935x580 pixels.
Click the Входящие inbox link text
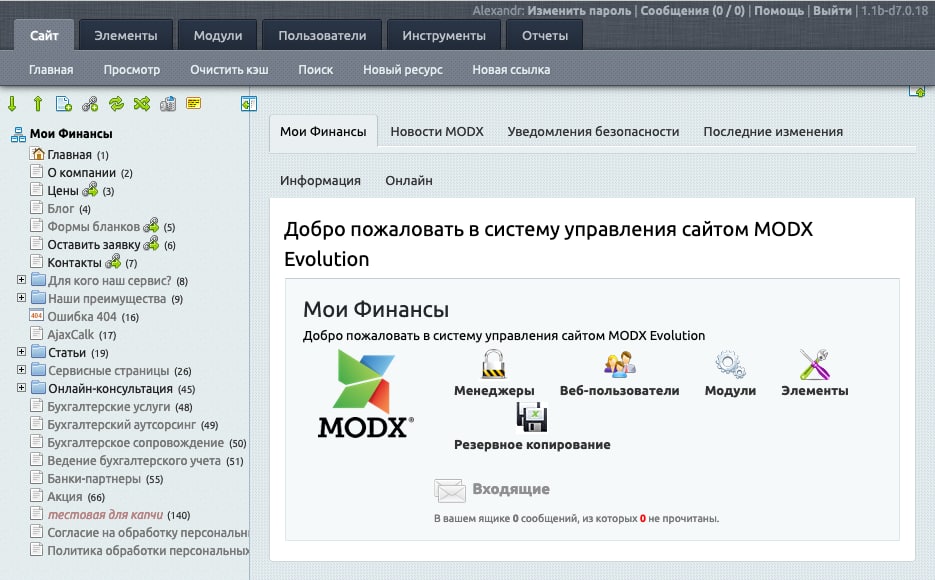511,489
